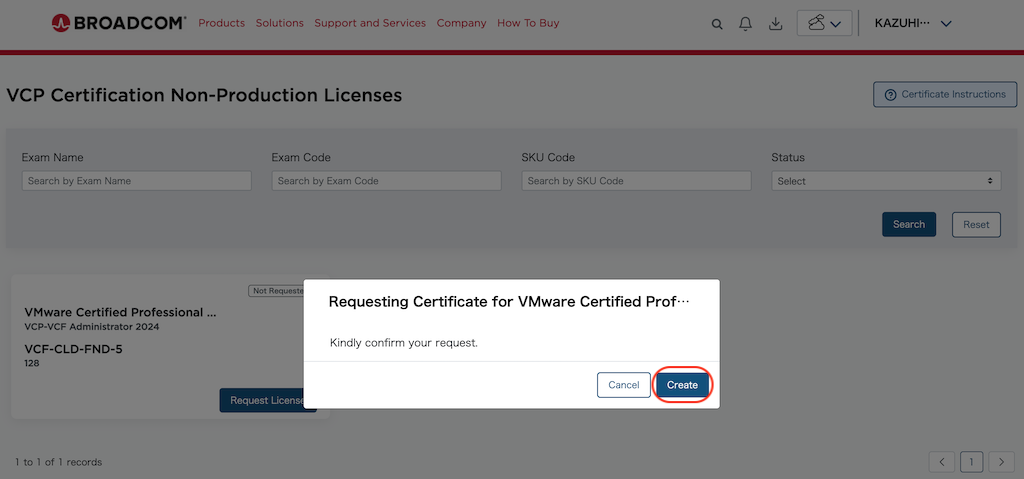Open the How To Buy menu

(x=528, y=23)
